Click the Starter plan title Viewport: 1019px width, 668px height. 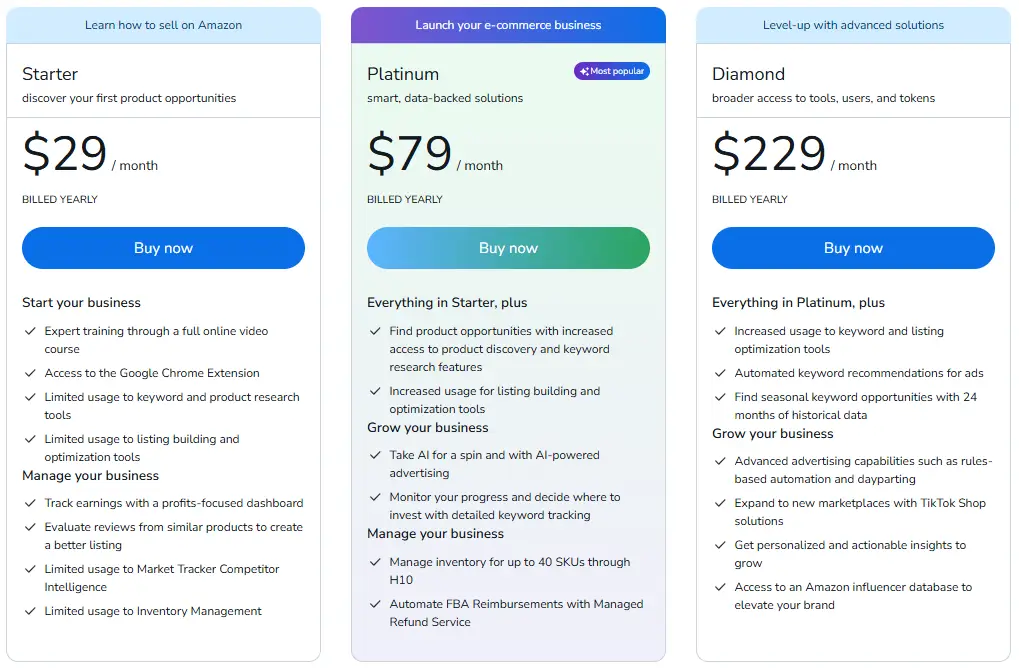coord(50,74)
